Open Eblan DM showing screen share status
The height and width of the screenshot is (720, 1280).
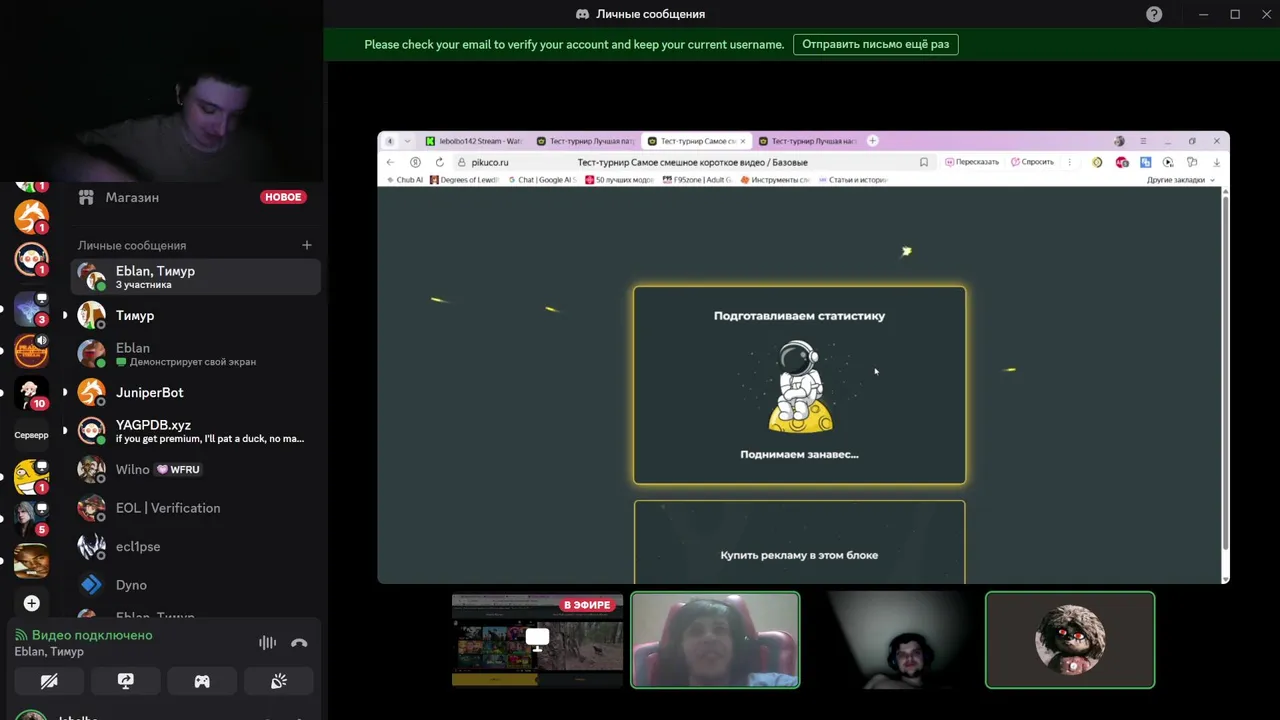[195, 354]
